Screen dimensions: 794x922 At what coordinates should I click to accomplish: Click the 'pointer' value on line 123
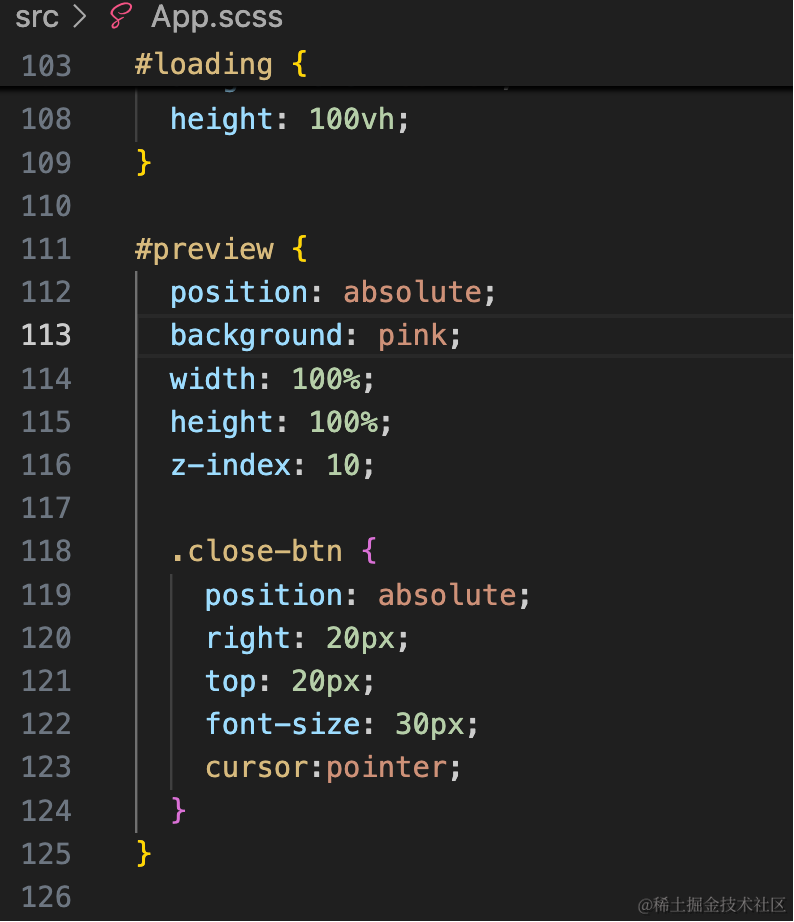point(386,767)
